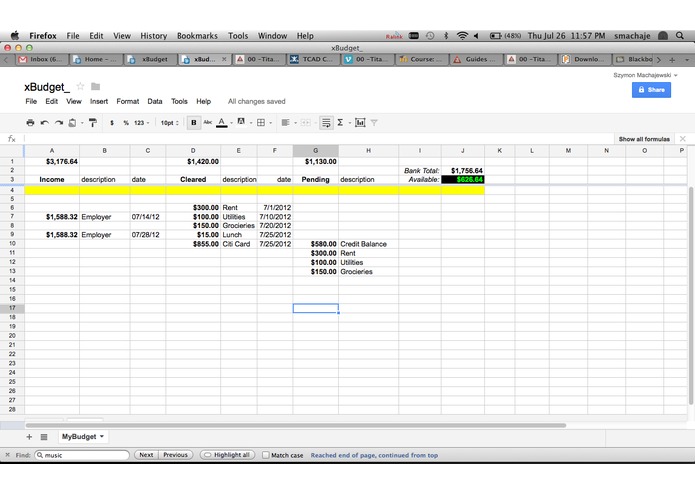Open Firefox Bookmarks menu in menu bar
The width and height of the screenshot is (695, 494).
point(197,36)
